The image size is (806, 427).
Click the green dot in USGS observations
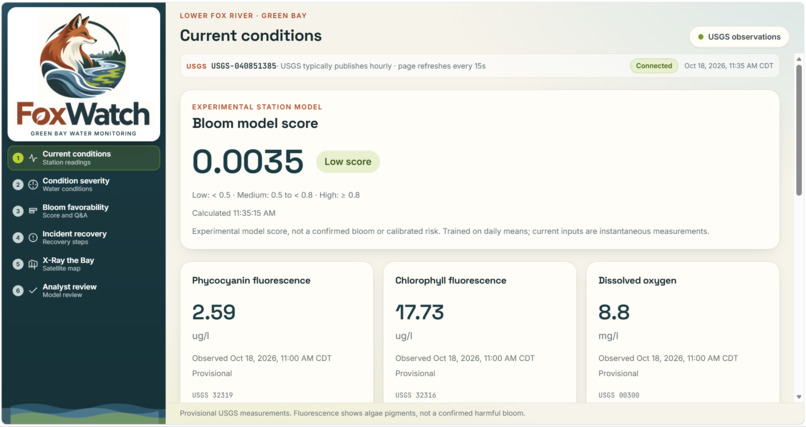point(701,37)
